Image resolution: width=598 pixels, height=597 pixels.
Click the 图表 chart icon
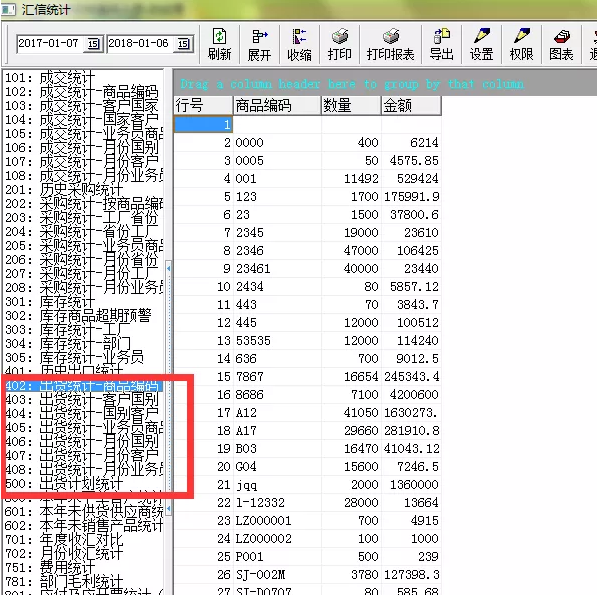click(x=561, y=44)
